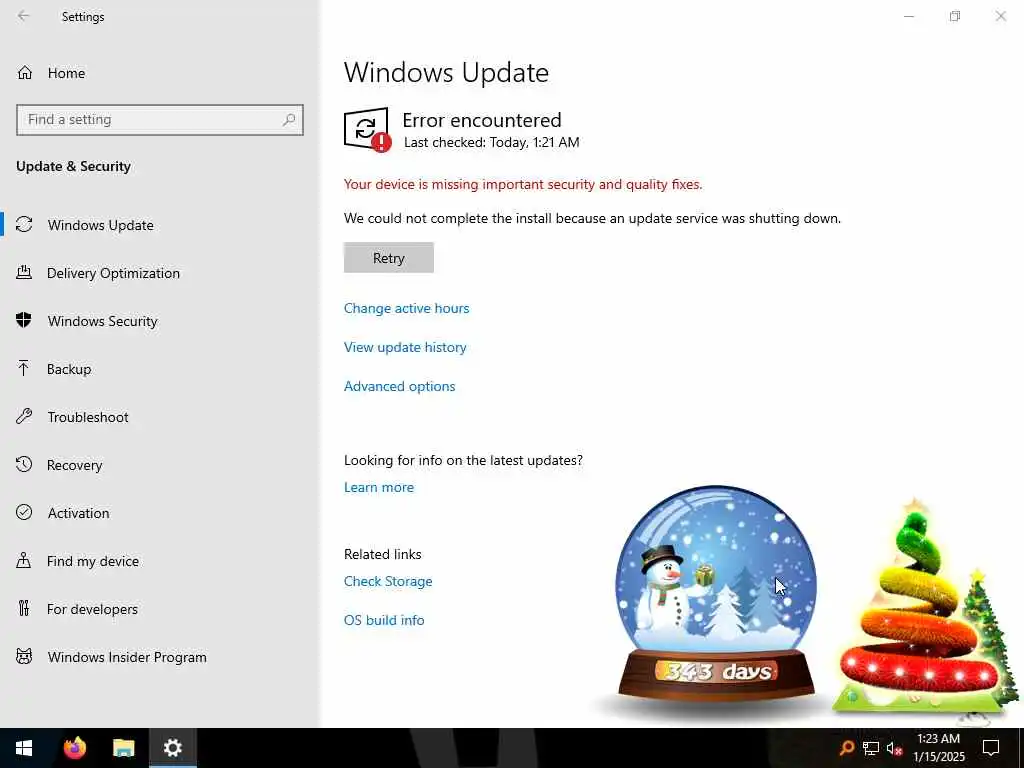Screen dimensions: 1024x768
Task: Click the Troubleshoot wrench icon
Action: click(24, 417)
